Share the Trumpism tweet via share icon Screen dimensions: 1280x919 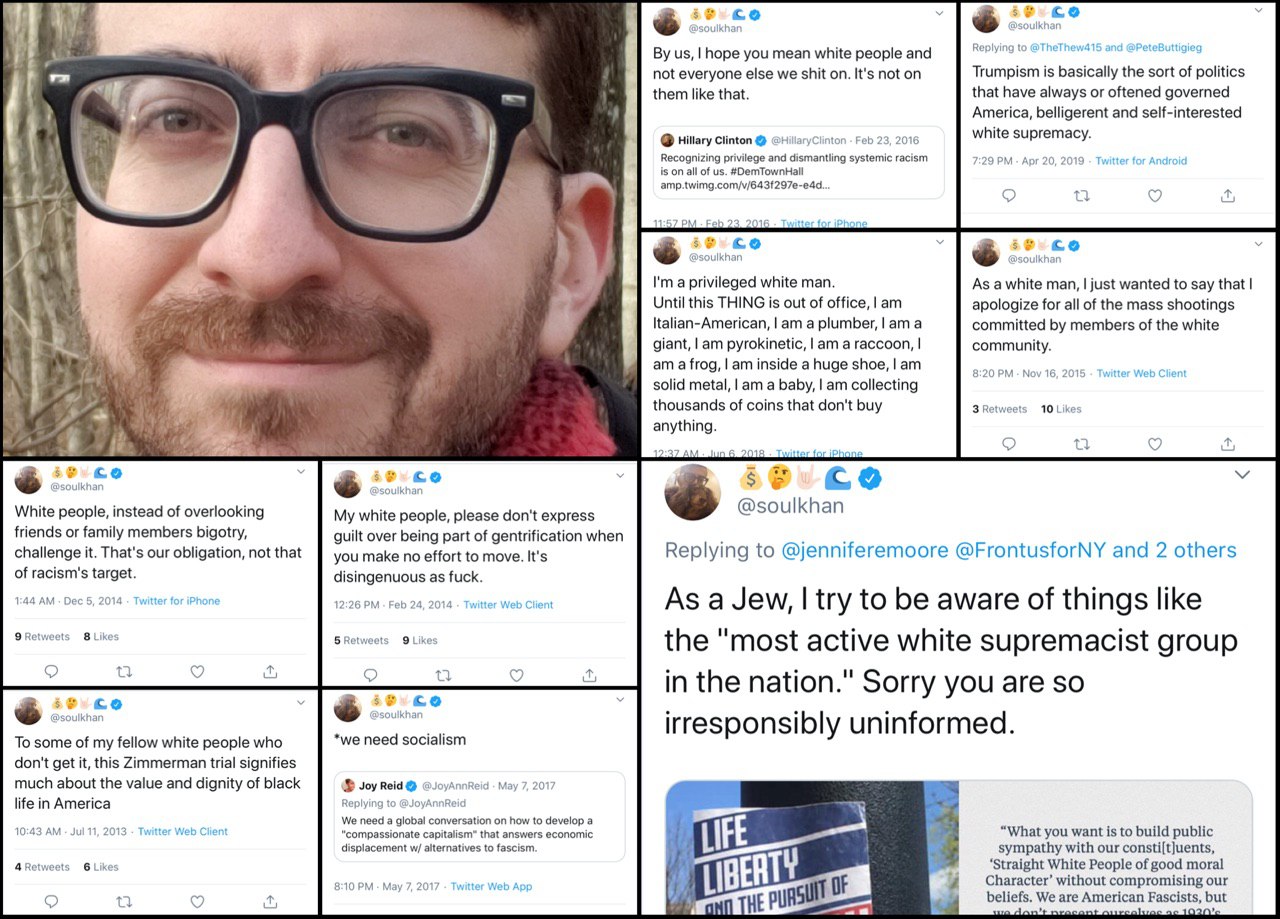pyautogui.click(x=1228, y=196)
